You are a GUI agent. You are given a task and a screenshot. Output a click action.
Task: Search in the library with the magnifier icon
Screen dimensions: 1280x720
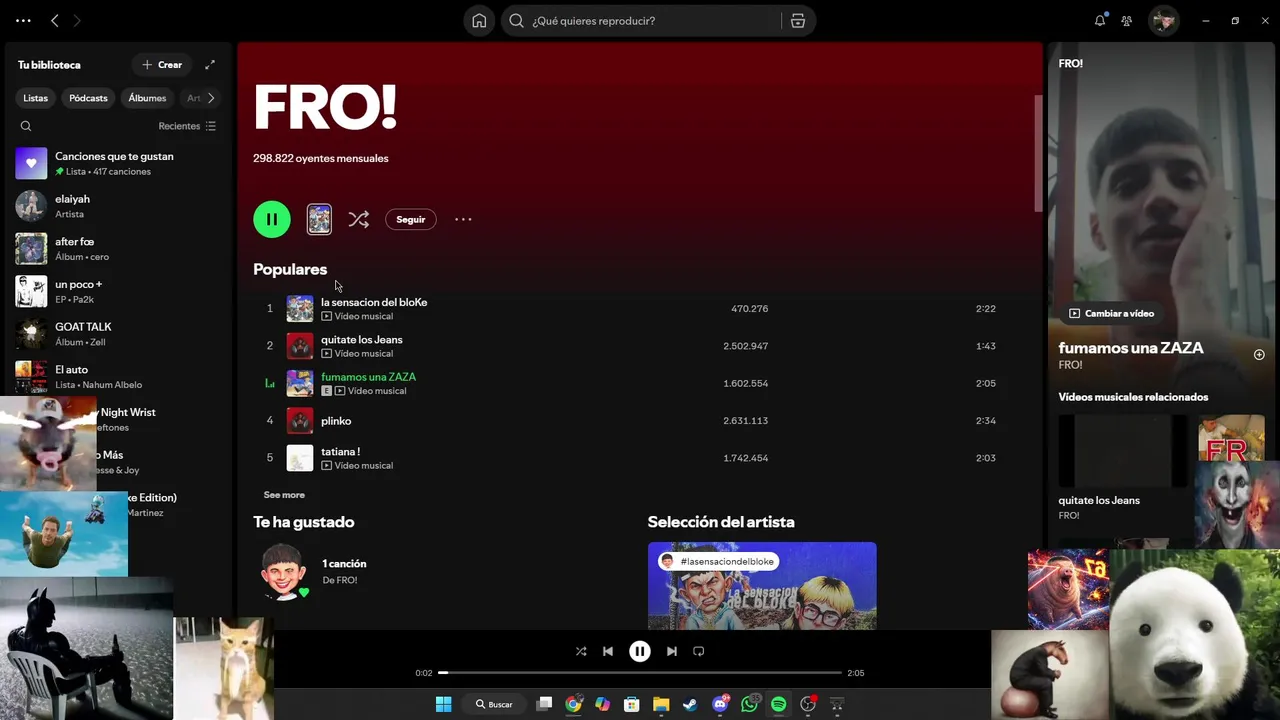[26, 126]
